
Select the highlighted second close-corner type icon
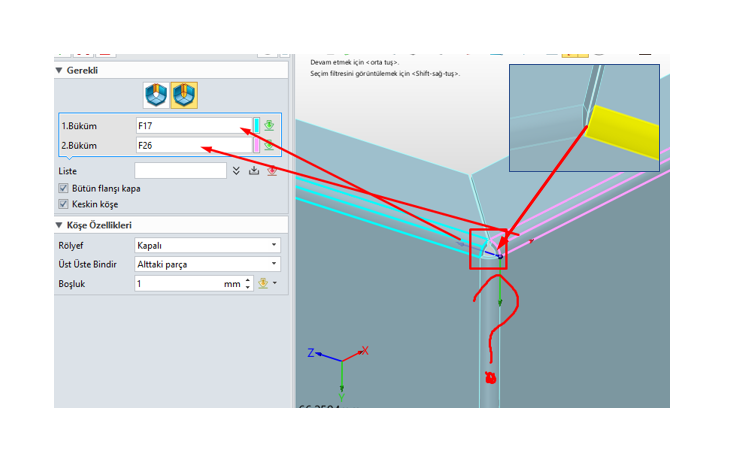point(184,95)
